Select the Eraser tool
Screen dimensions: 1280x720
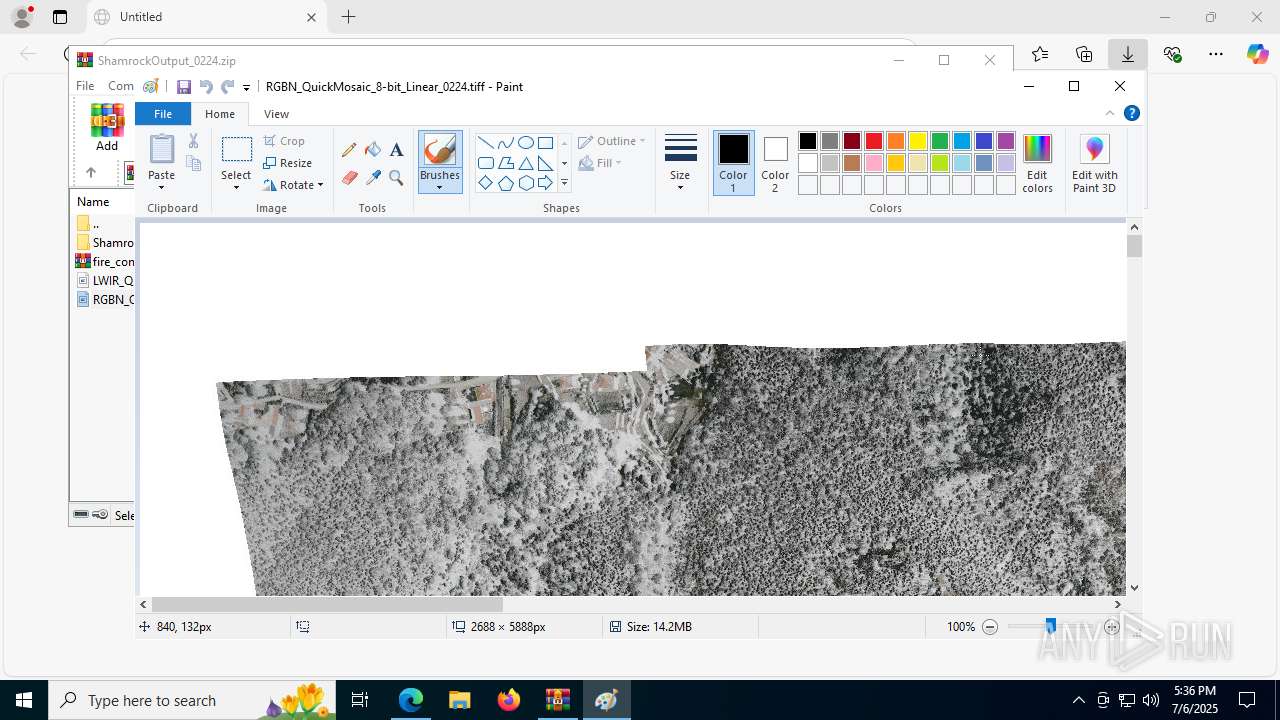tap(349, 178)
